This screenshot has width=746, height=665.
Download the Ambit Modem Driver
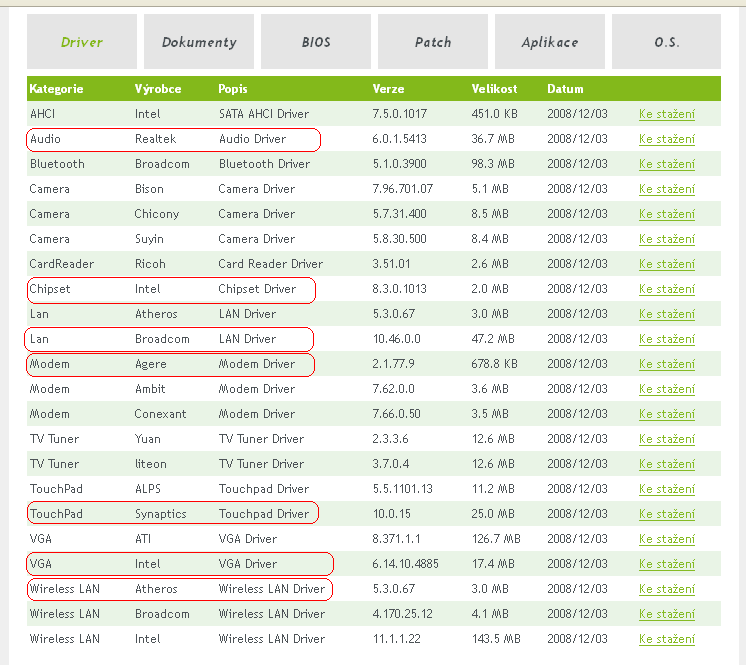[x=667, y=389]
